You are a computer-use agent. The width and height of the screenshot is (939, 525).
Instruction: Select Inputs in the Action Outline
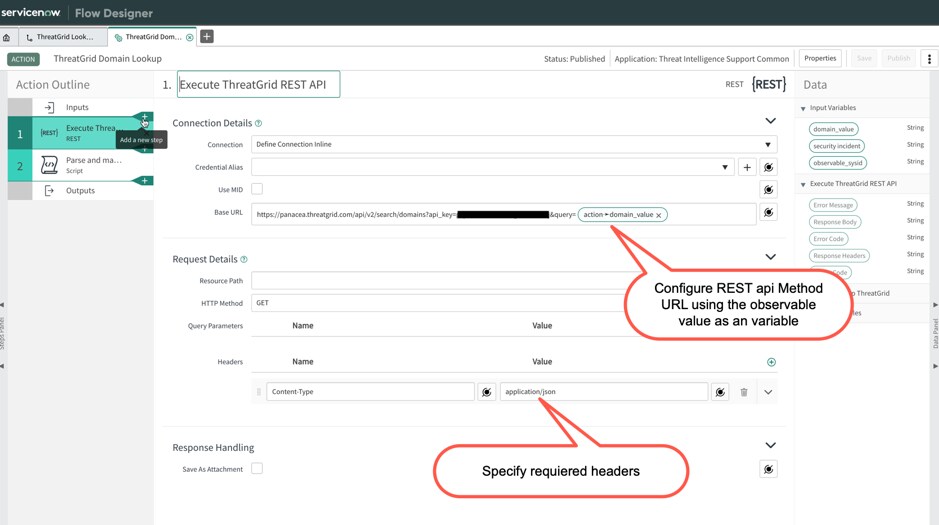(77, 107)
